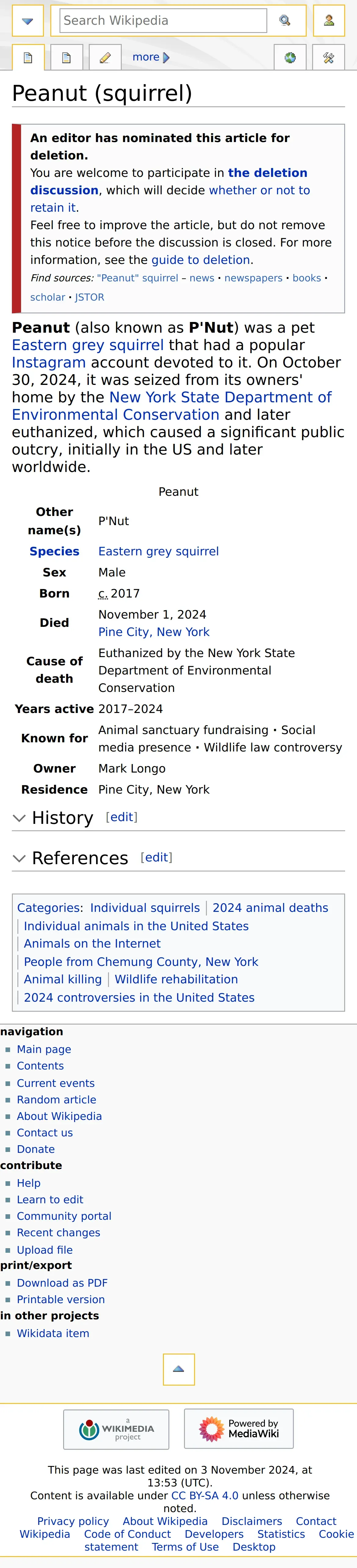This screenshot has height=1568, width=357.
Task: Open the globe languages icon
Action: pyautogui.click(x=290, y=58)
